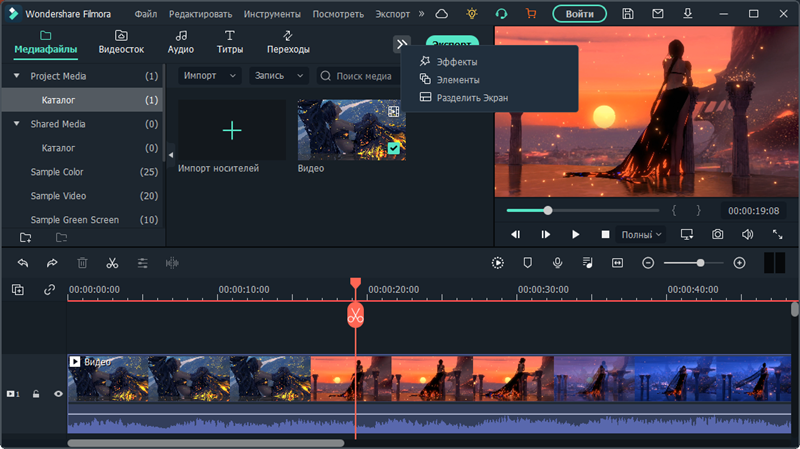
Task: Open the Импорт dropdown
Action: pos(209,76)
